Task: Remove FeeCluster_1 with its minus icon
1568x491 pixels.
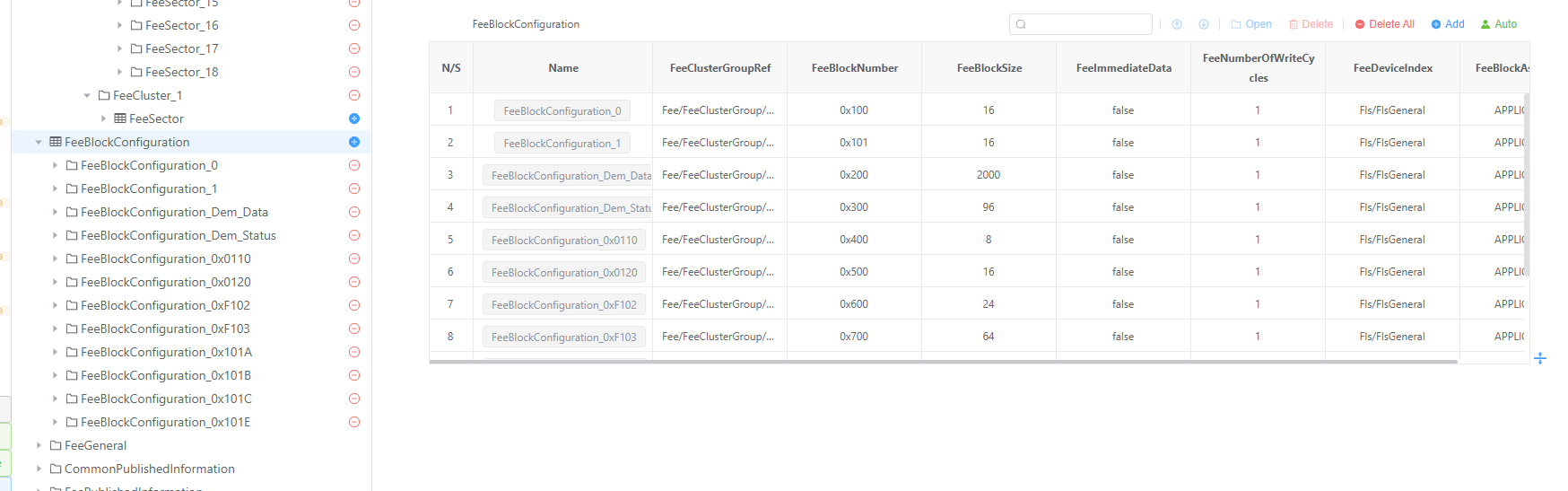Action: pos(354,95)
